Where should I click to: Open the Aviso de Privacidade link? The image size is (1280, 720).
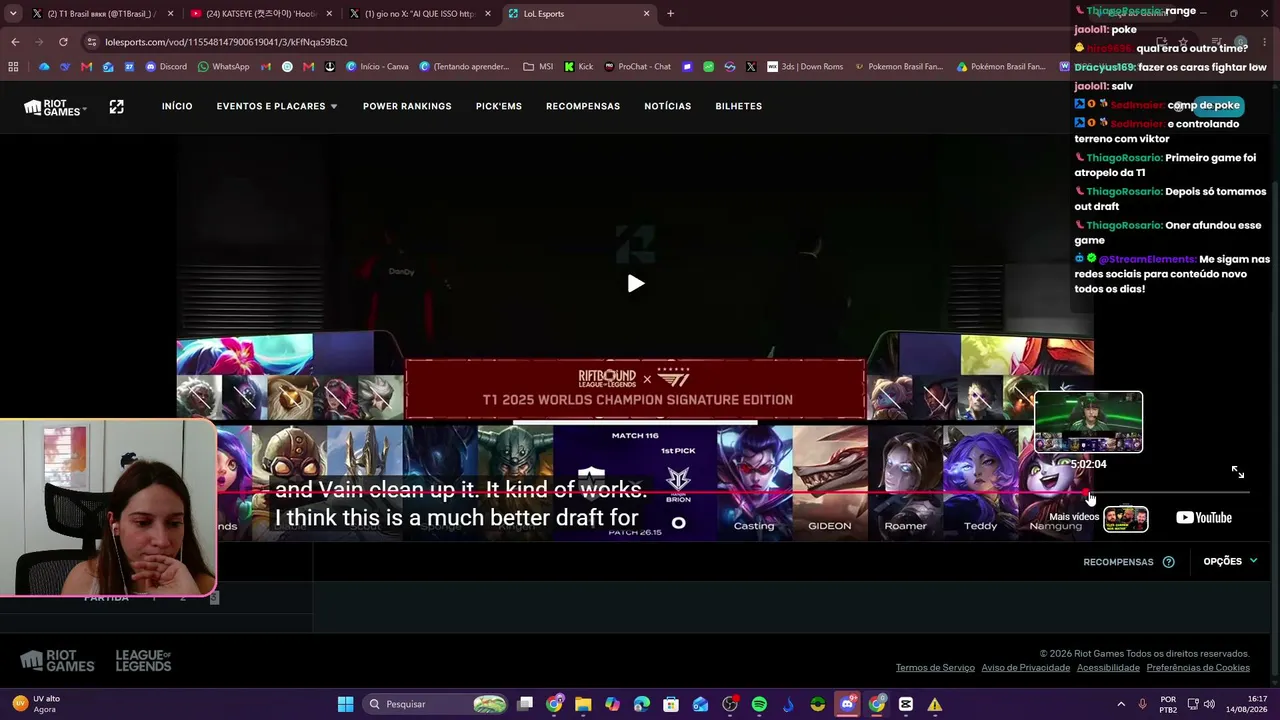(x=1026, y=668)
